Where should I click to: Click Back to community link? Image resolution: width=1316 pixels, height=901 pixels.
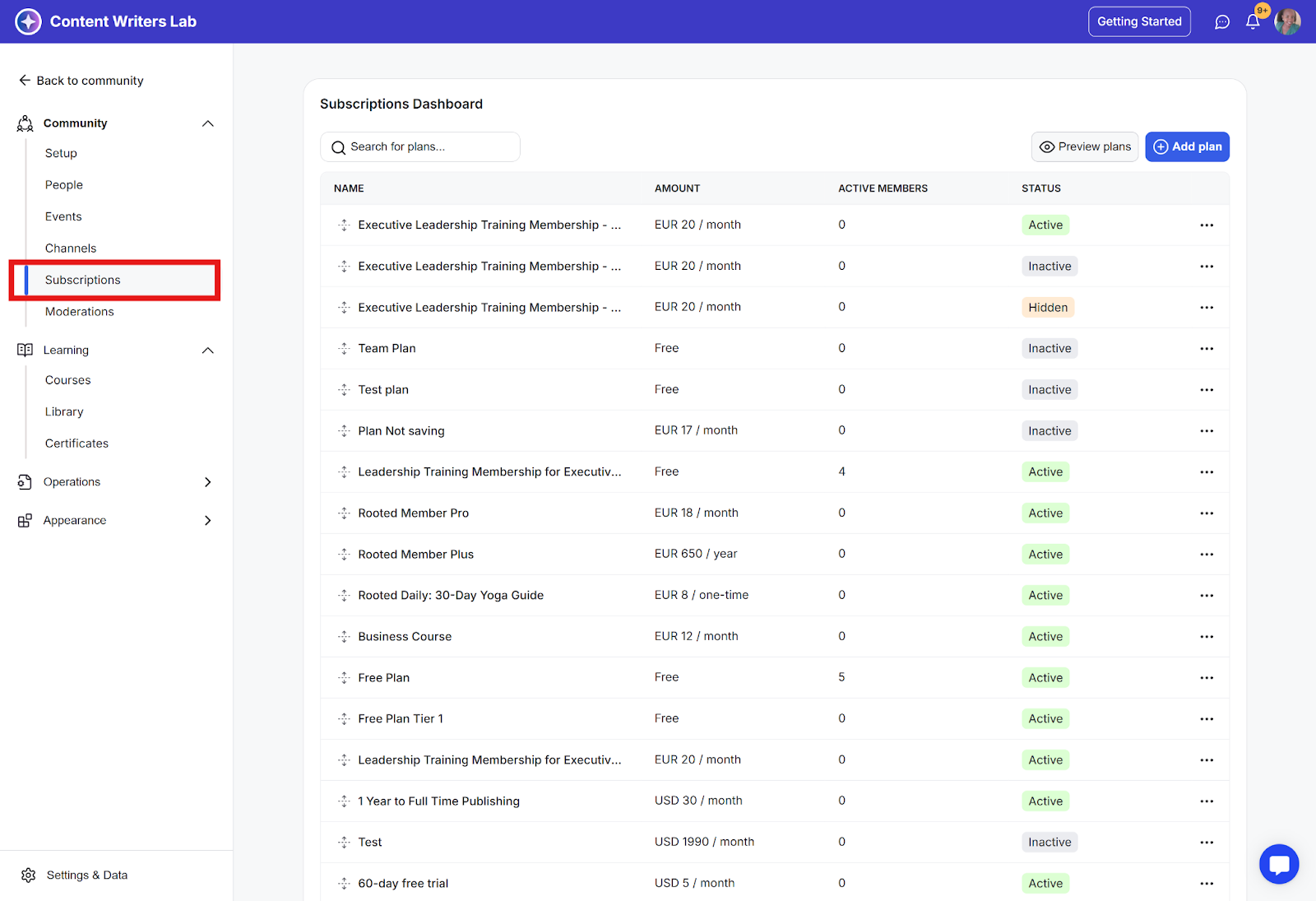81,81
